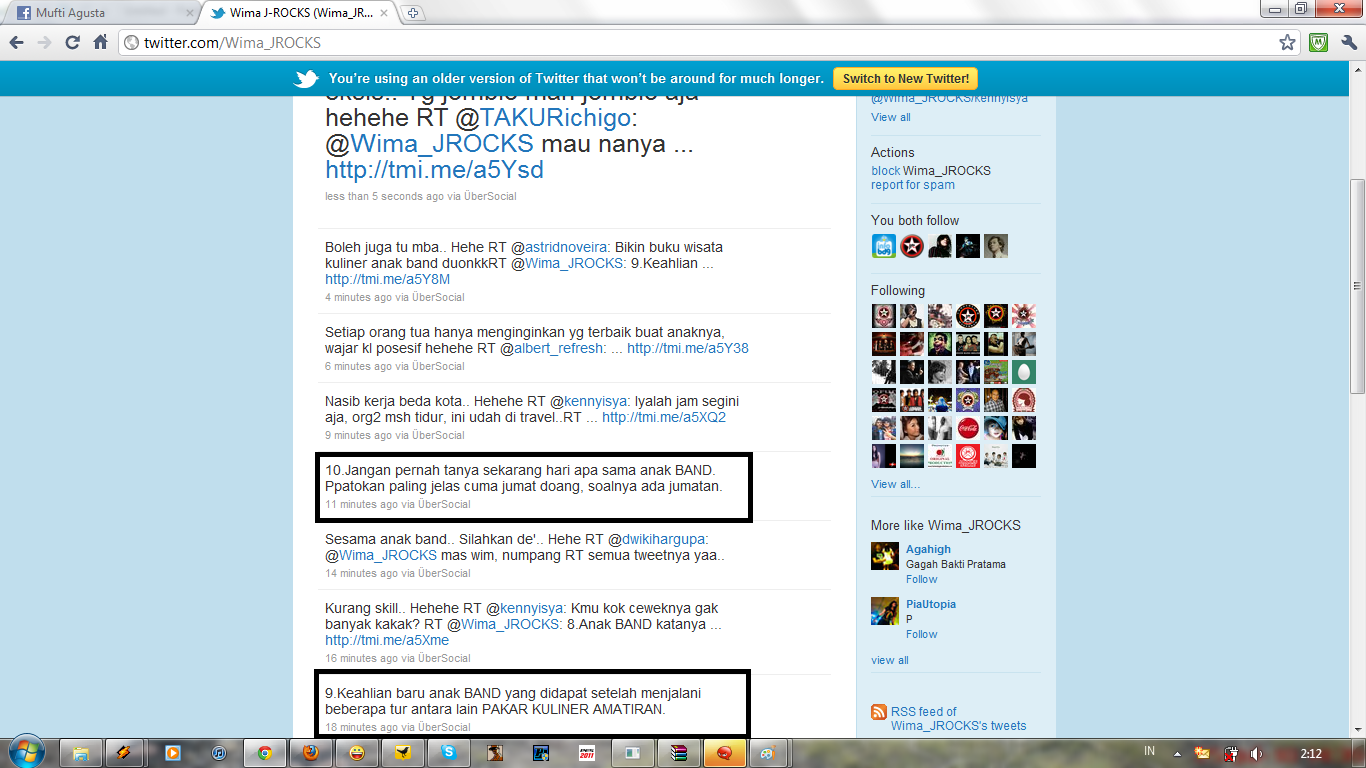Open Windows Explorer from the taskbar
The width and height of the screenshot is (1366, 768).
click(81, 753)
